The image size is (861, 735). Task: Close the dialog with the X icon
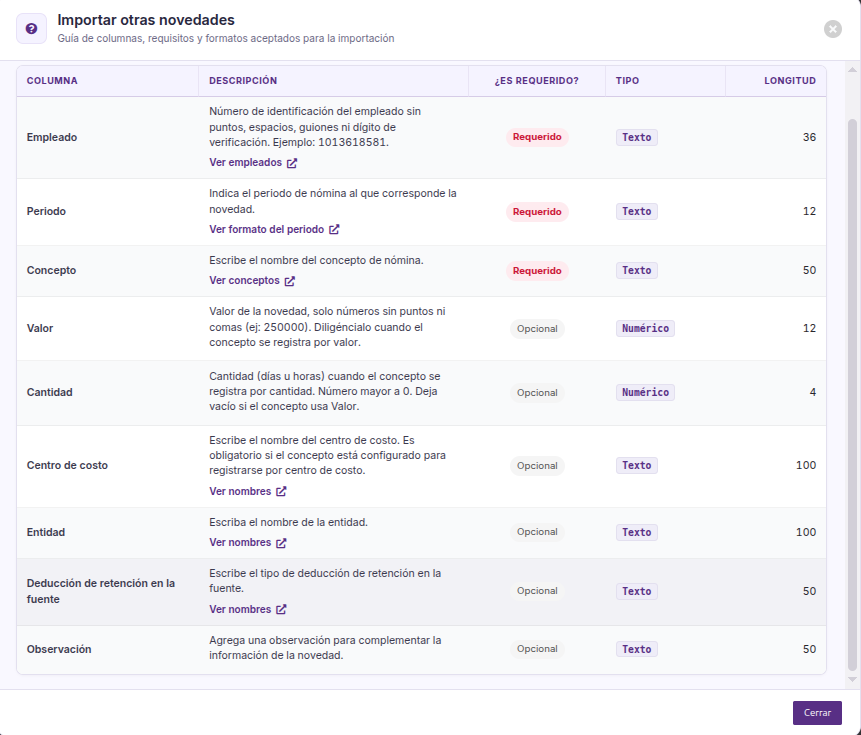(x=832, y=29)
